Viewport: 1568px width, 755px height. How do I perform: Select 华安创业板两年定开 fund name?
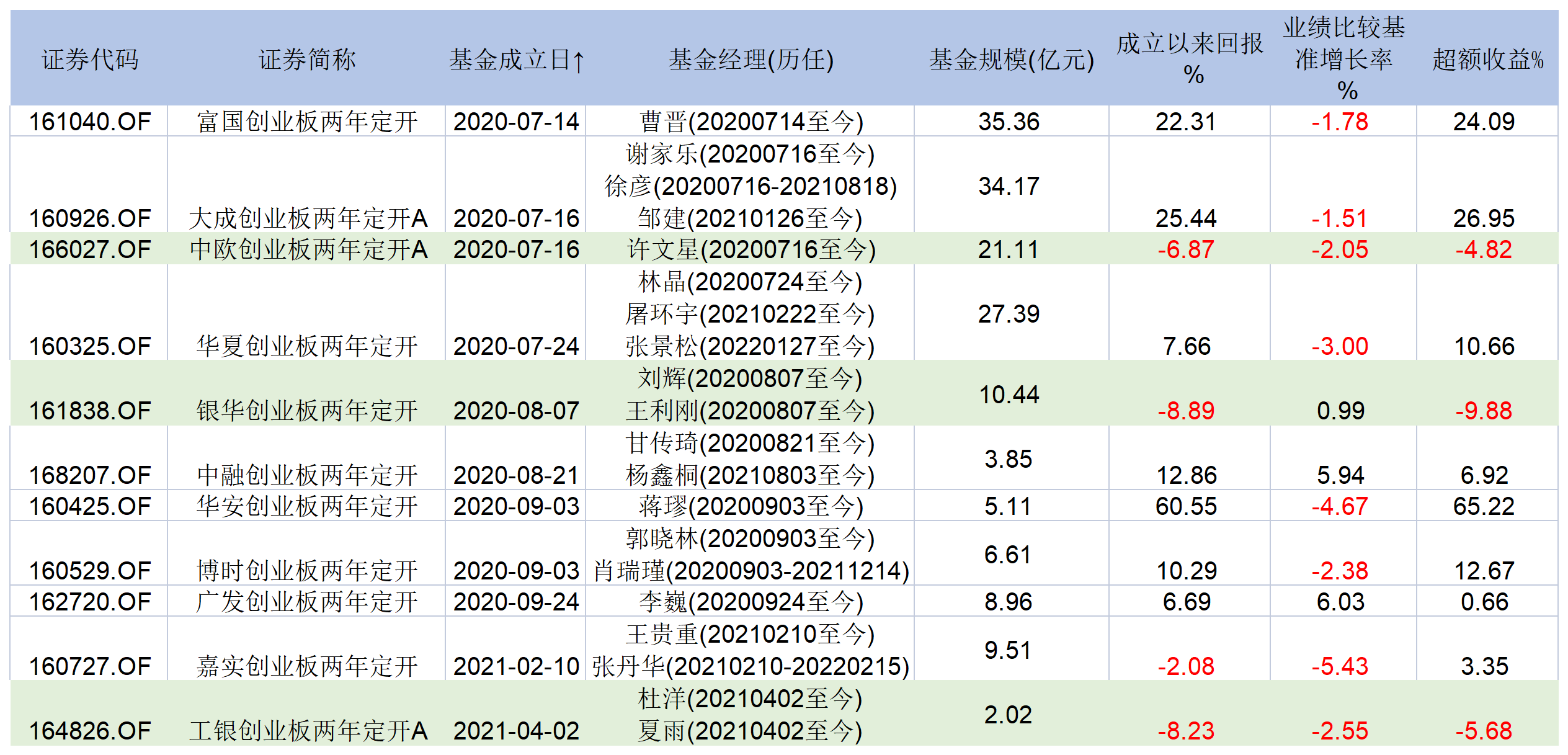tap(307, 506)
